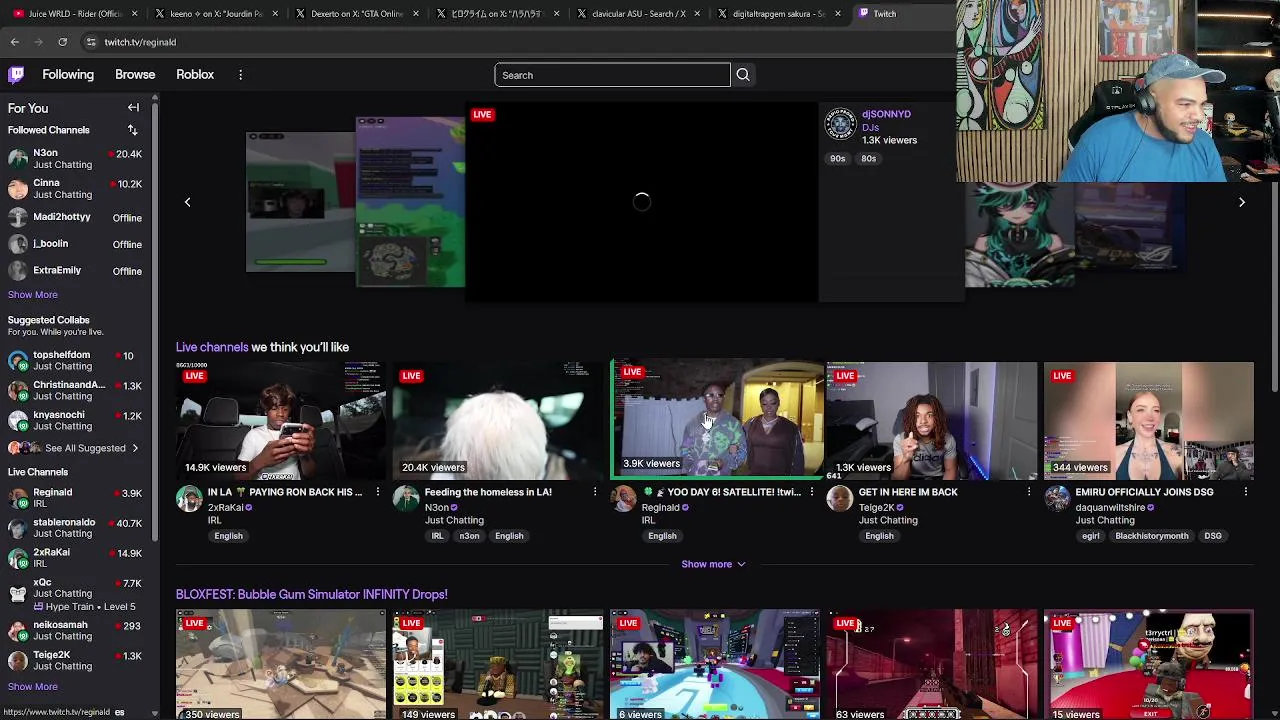The height and width of the screenshot is (720, 1280).
Task: Switch to Dexerto on X browser tab
Action: 355,14
